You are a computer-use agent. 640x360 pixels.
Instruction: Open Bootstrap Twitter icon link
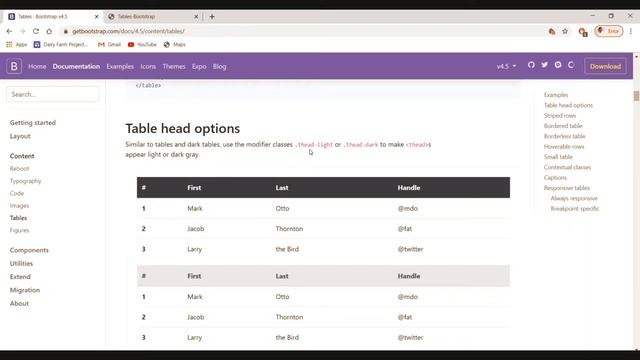[544, 65]
